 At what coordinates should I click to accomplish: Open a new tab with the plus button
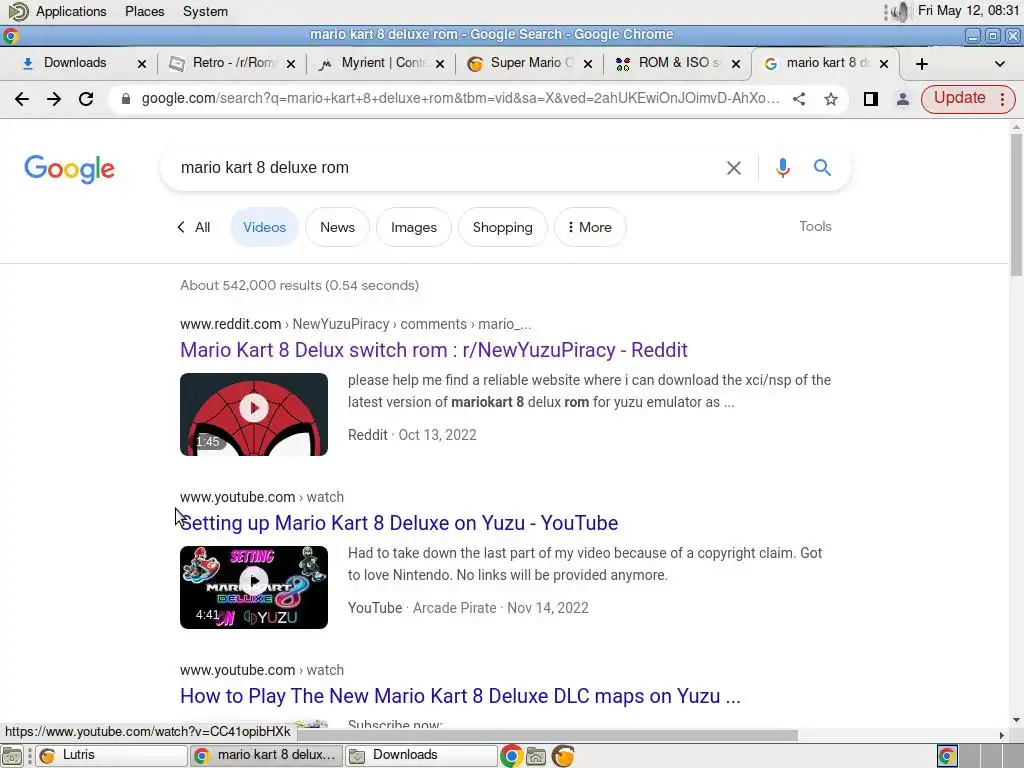point(921,63)
